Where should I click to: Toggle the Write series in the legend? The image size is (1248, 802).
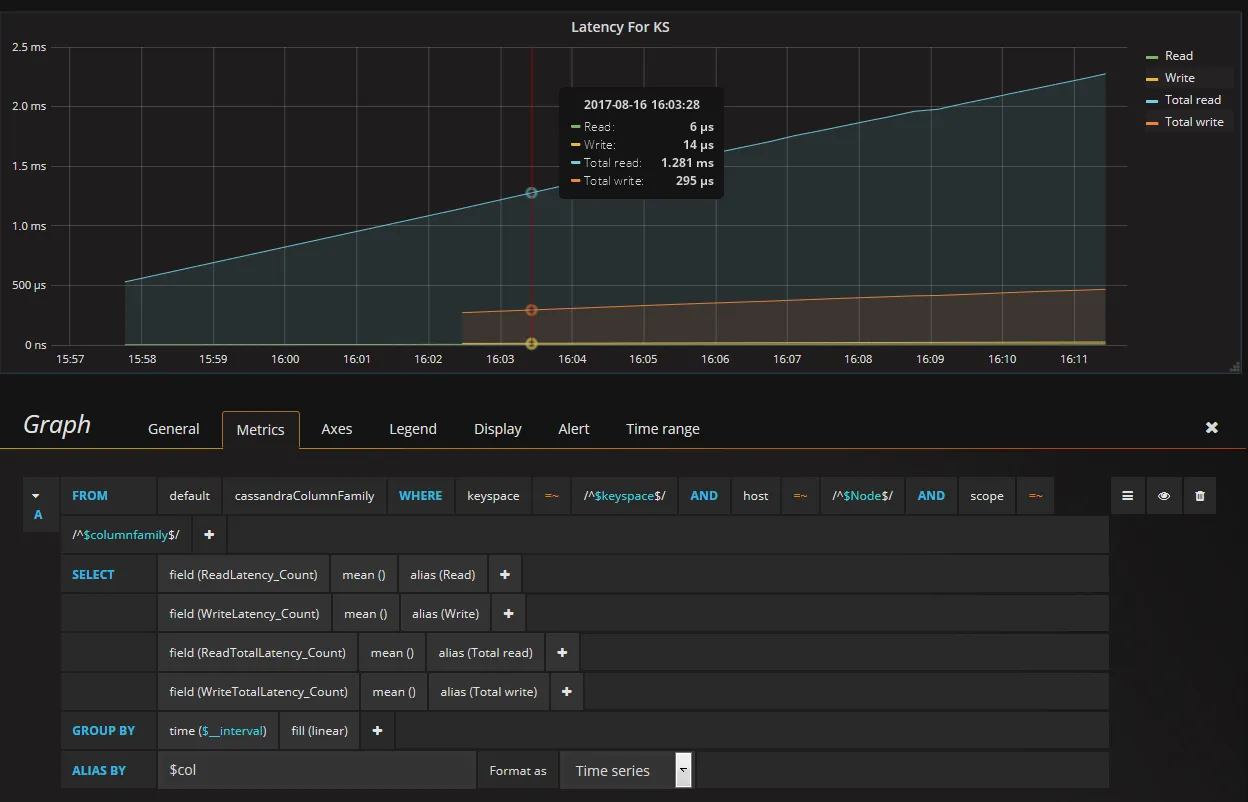[1180, 78]
